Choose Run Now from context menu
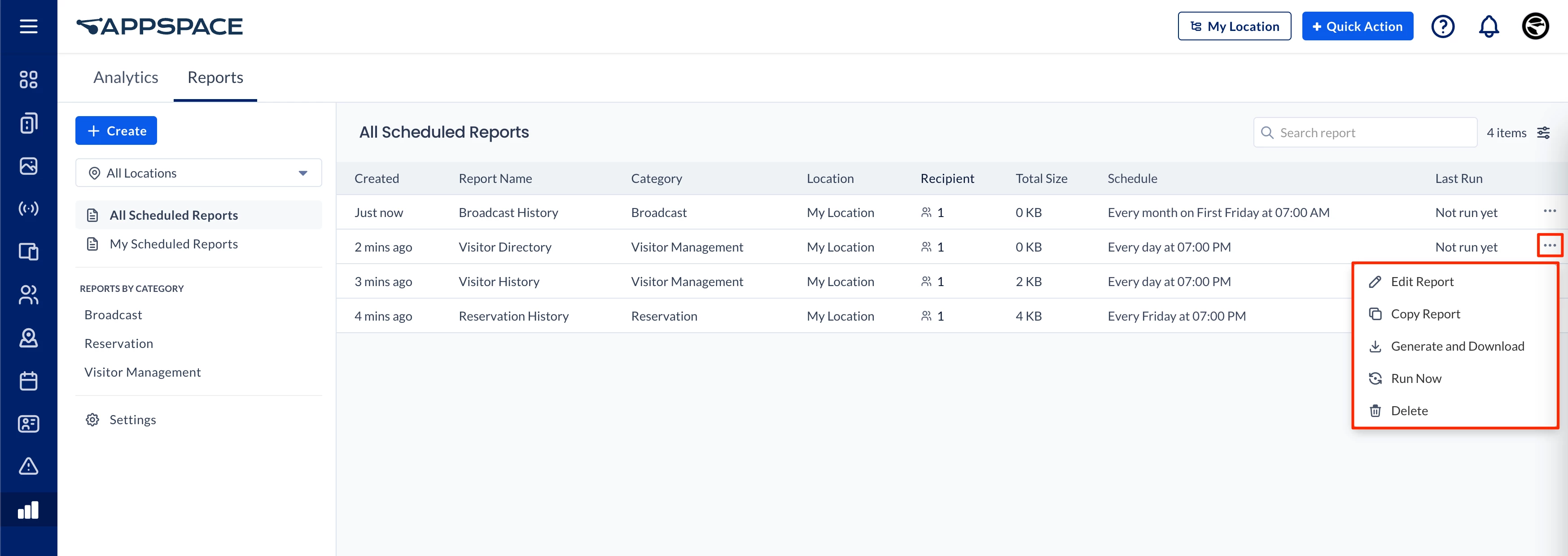The width and height of the screenshot is (1568, 556). (x=1416, y=378)
